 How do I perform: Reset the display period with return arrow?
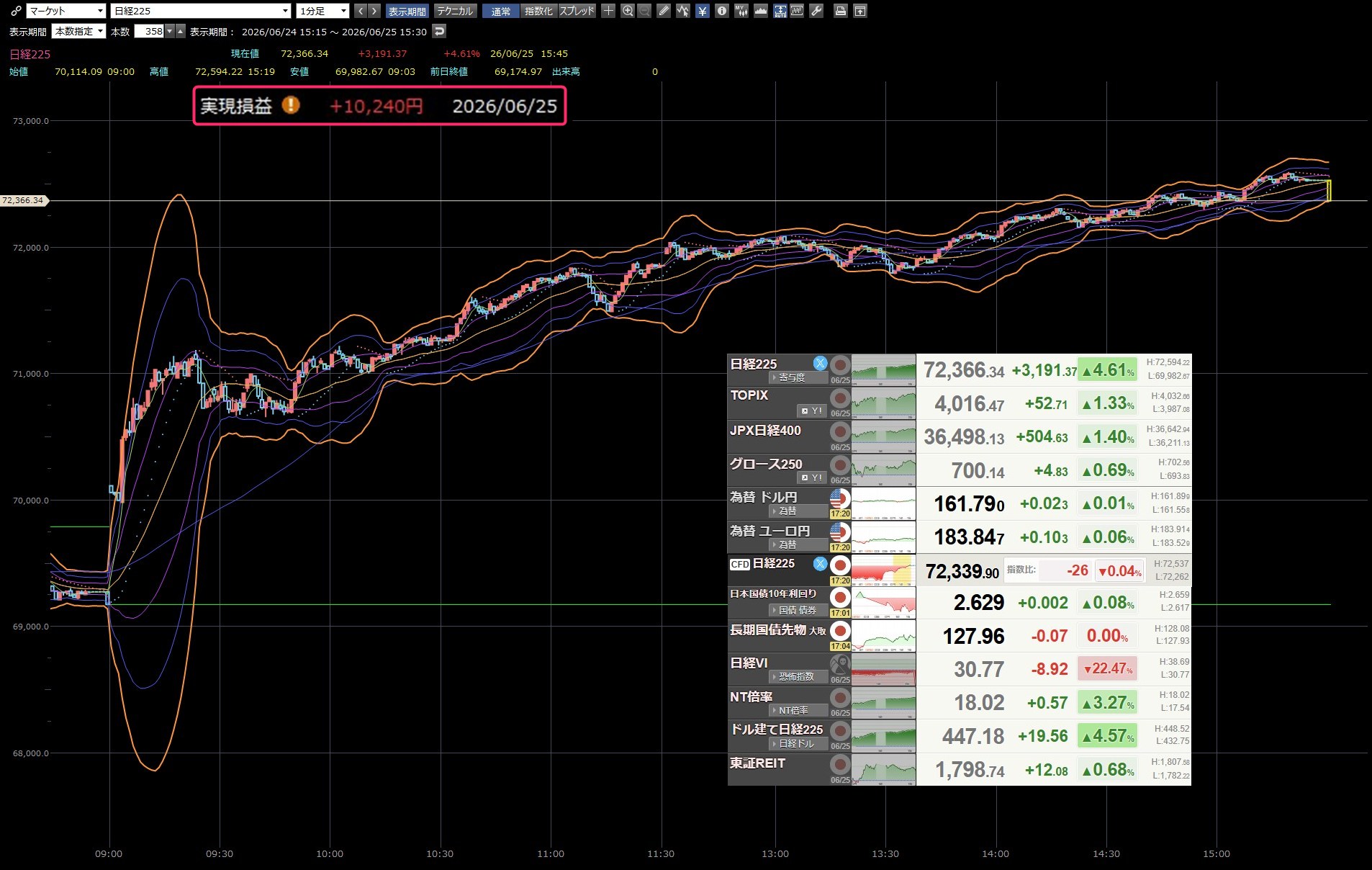pyautogui.click(x=439, y=31)
